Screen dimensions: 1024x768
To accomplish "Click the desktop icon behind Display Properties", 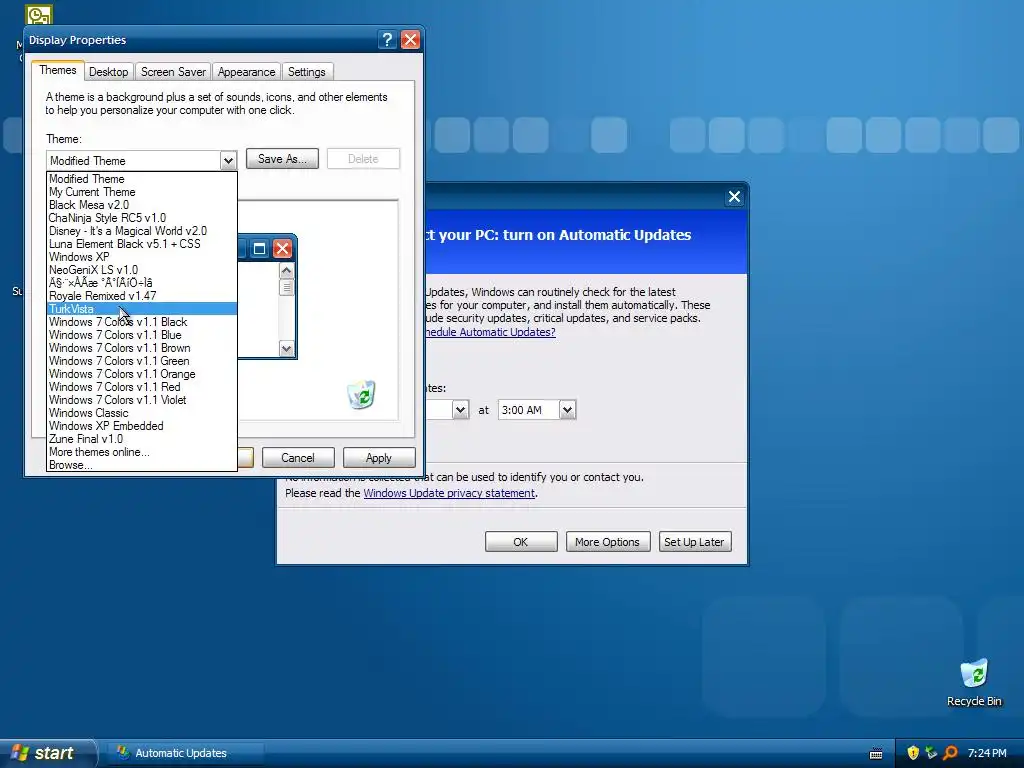I will (x=39, y=14).
